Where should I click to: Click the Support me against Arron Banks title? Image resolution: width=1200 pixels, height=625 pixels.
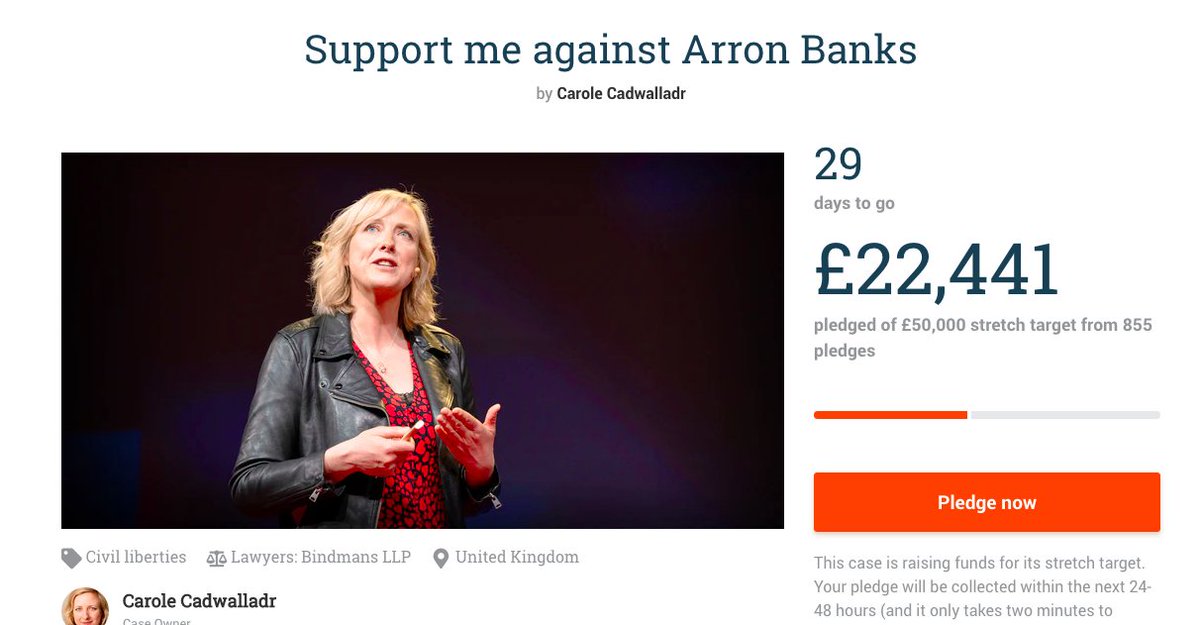pos(610,50)
